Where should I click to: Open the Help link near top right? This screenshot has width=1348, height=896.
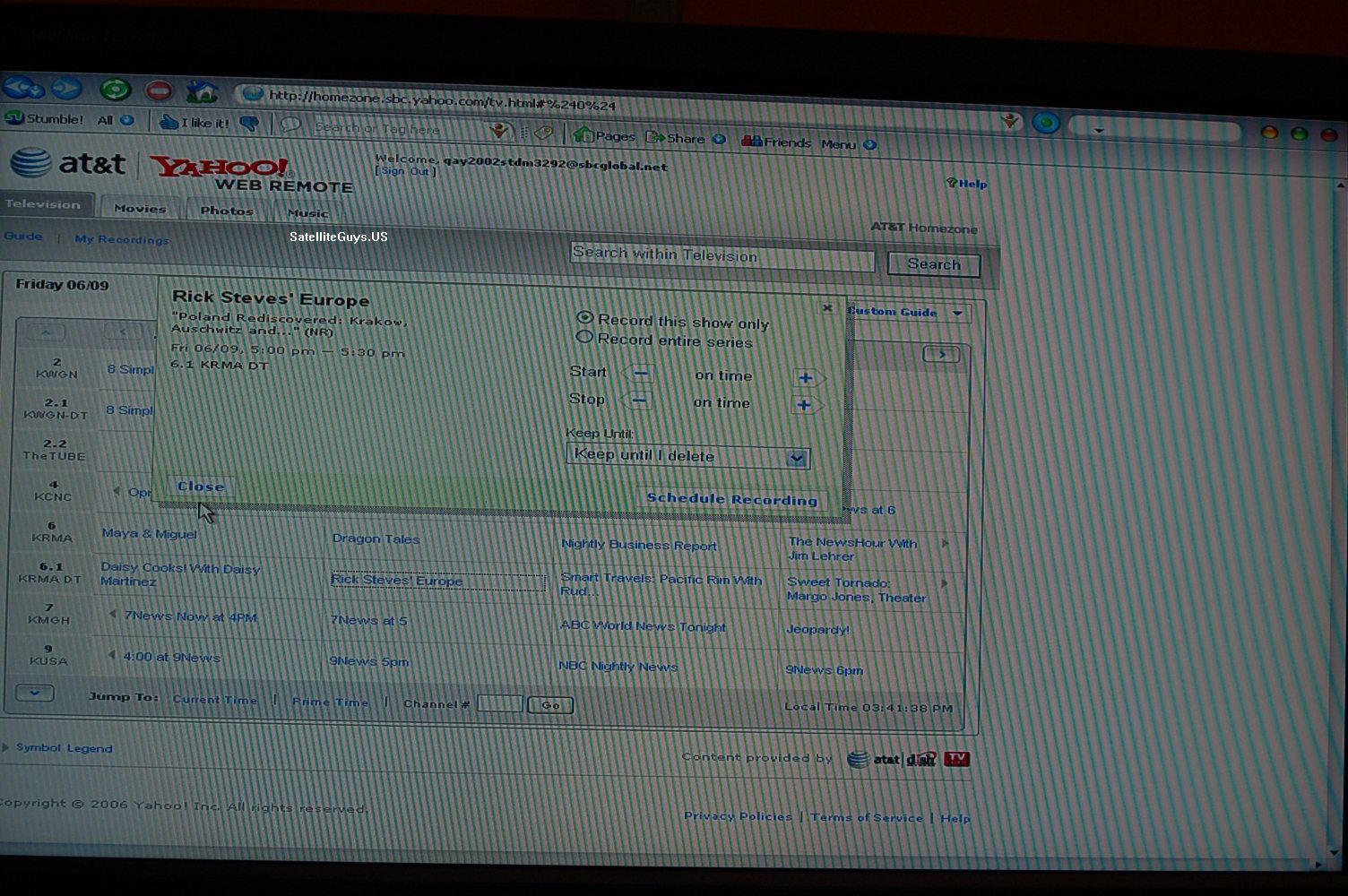pos(966,183)
